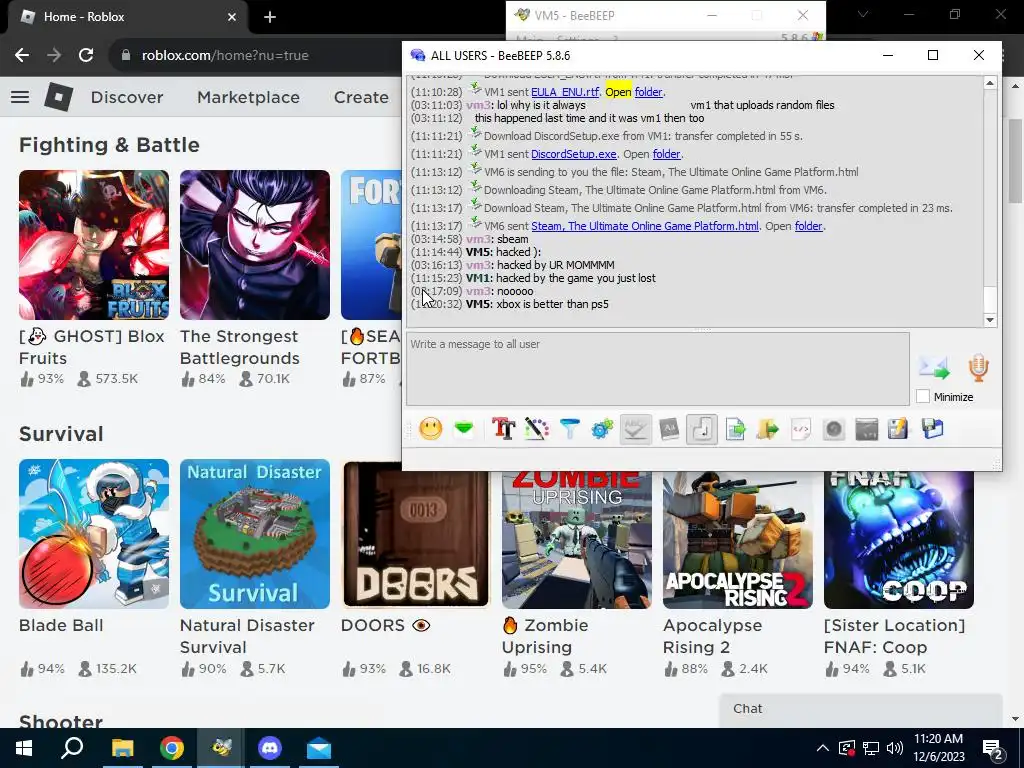
Task: Open File Explorer from taskbar
Action: click(x=122, y=748)
